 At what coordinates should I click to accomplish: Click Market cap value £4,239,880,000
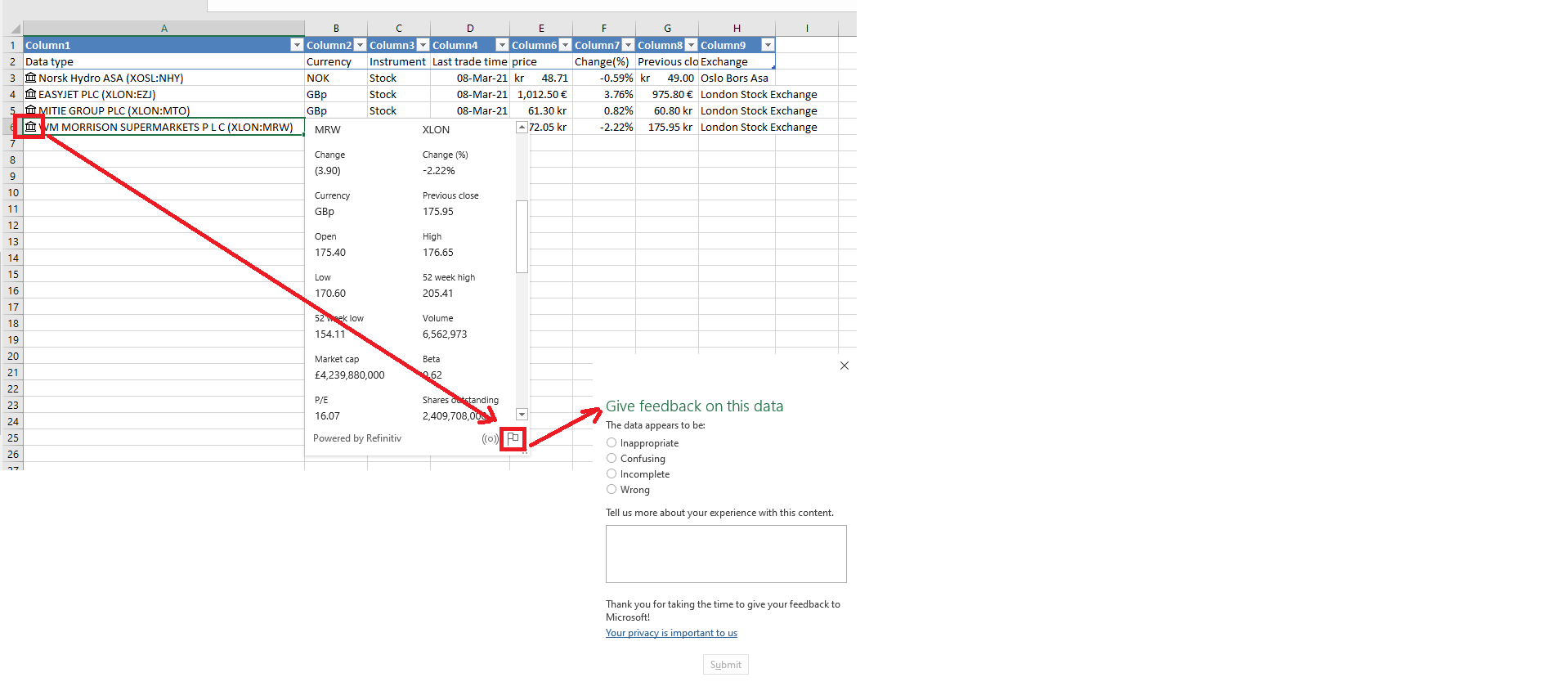pos(350,375)
